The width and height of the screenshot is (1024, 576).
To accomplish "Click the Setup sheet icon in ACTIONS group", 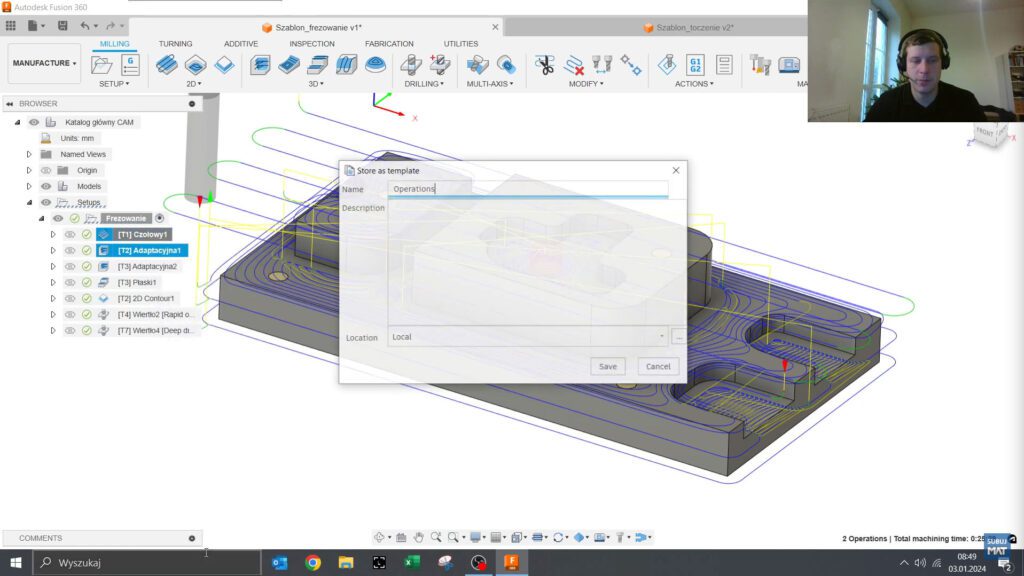I will [x=724, y=64].
